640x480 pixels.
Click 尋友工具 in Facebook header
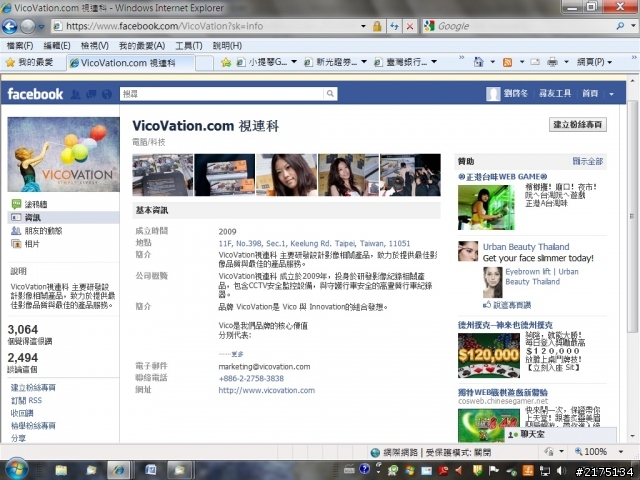[x=555, y=93]
